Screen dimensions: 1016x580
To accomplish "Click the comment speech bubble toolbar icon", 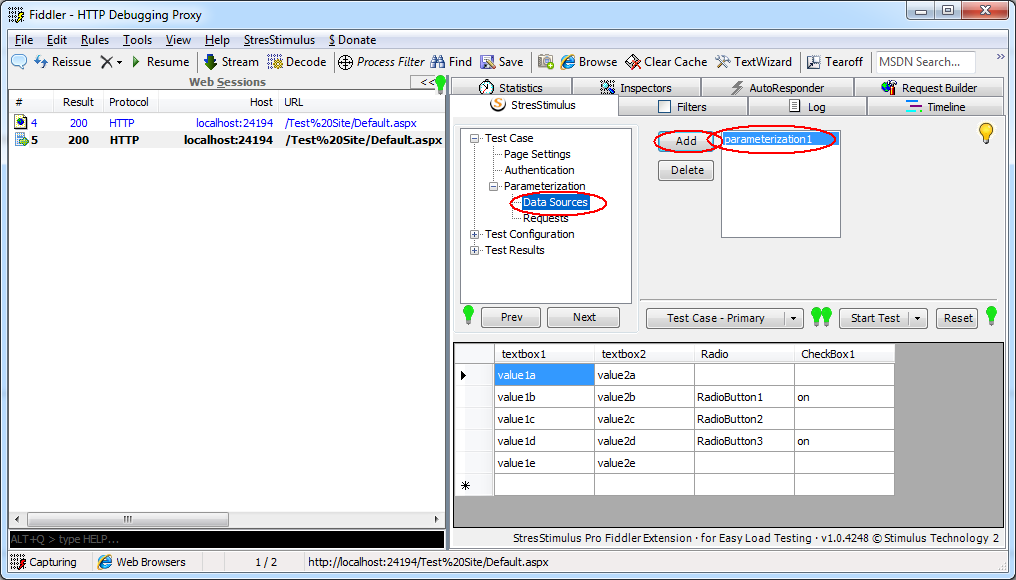I will pos(19,62).
